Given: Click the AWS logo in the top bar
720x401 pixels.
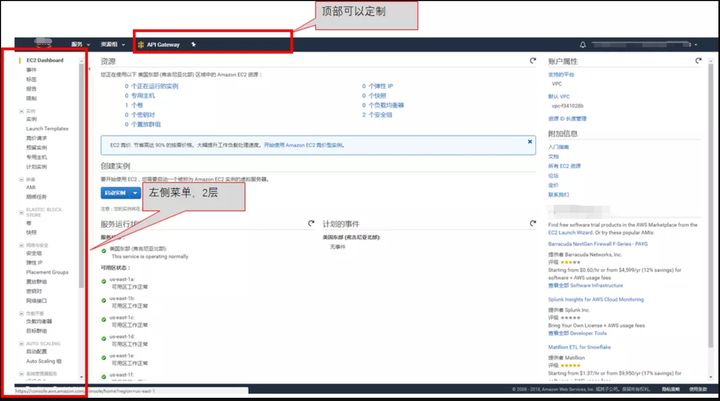Looking at the screenshot, I should click(43, 43).
